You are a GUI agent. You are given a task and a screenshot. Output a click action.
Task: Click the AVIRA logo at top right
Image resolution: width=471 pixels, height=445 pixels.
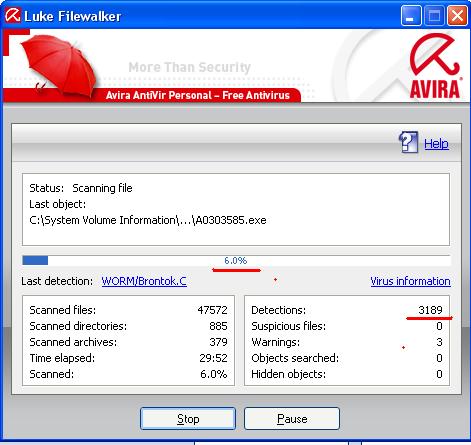click(x=435, y=66)
